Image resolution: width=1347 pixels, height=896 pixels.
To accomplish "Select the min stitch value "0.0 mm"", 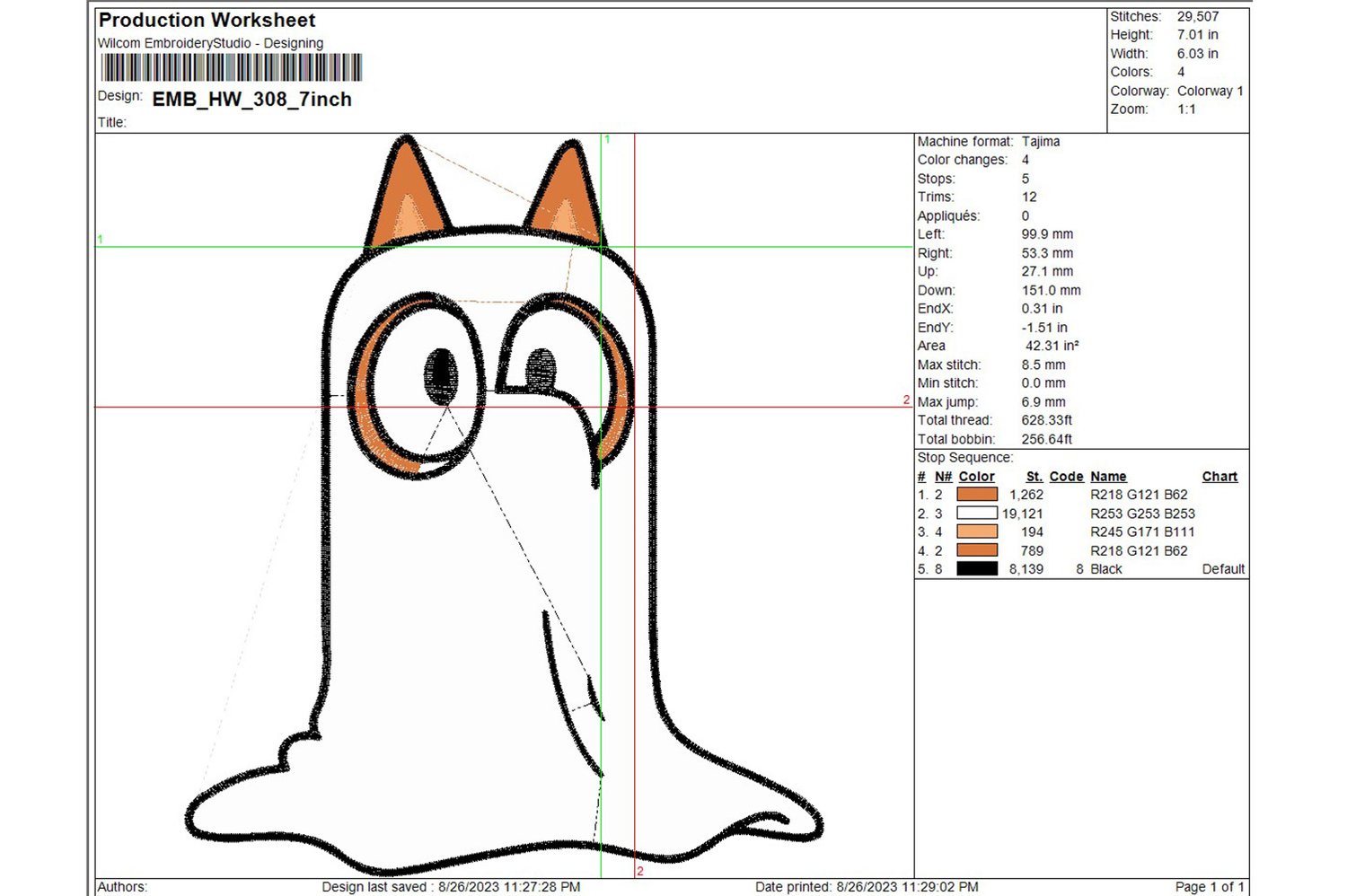I will pos(1043,383).
